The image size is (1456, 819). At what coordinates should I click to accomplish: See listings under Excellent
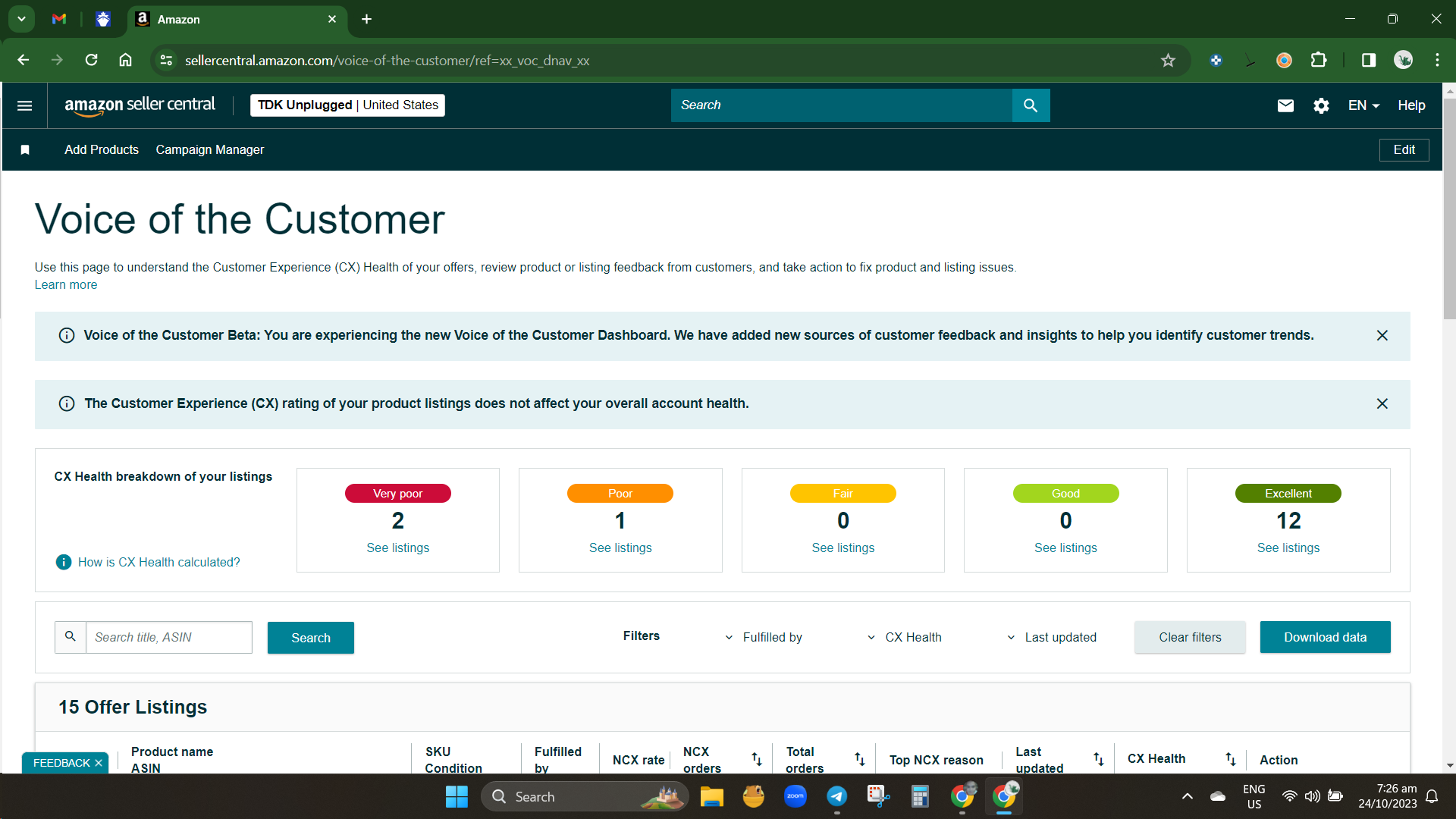point(1288,548)
